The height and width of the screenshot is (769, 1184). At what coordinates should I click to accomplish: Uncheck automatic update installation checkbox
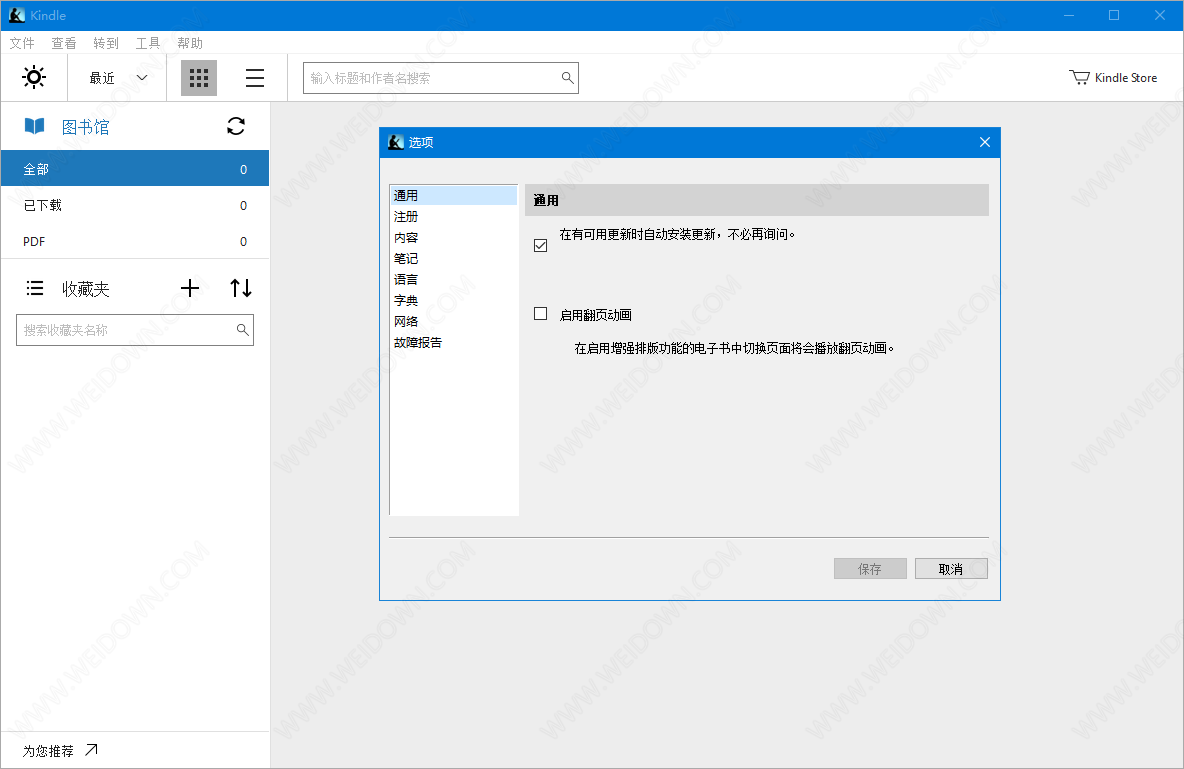[x=541, y=245]
